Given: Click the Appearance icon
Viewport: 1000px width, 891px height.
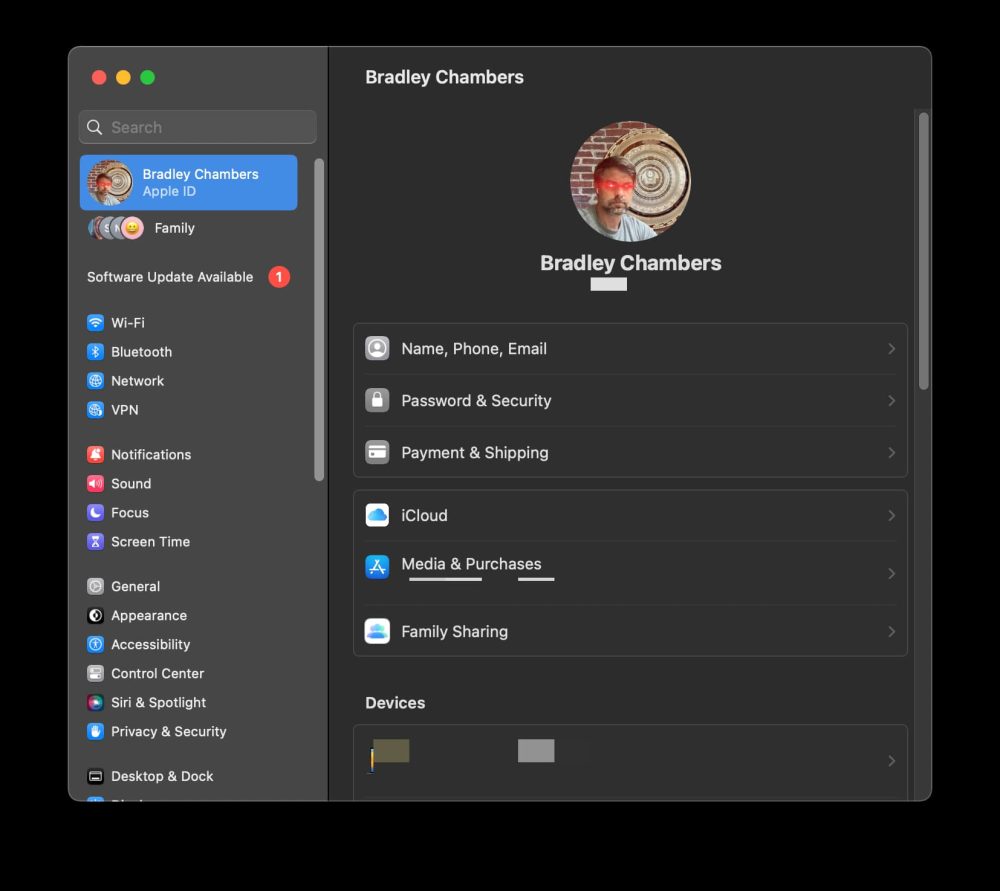Looking at the screenshot, I should click(95, 615).
